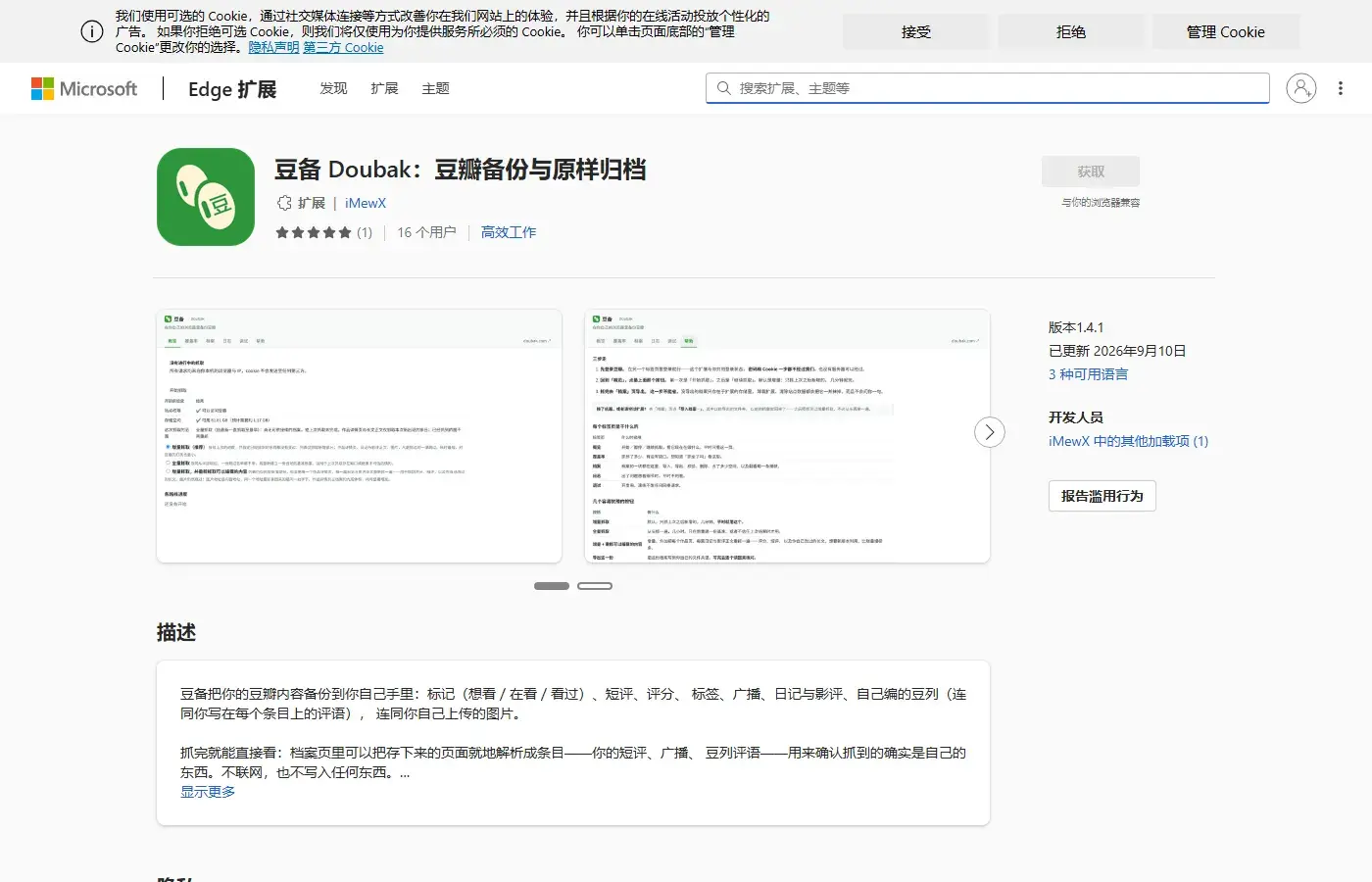Open the 管理 Cookie button
This screenshot has width=1372, height=882.
(1226, 32)
